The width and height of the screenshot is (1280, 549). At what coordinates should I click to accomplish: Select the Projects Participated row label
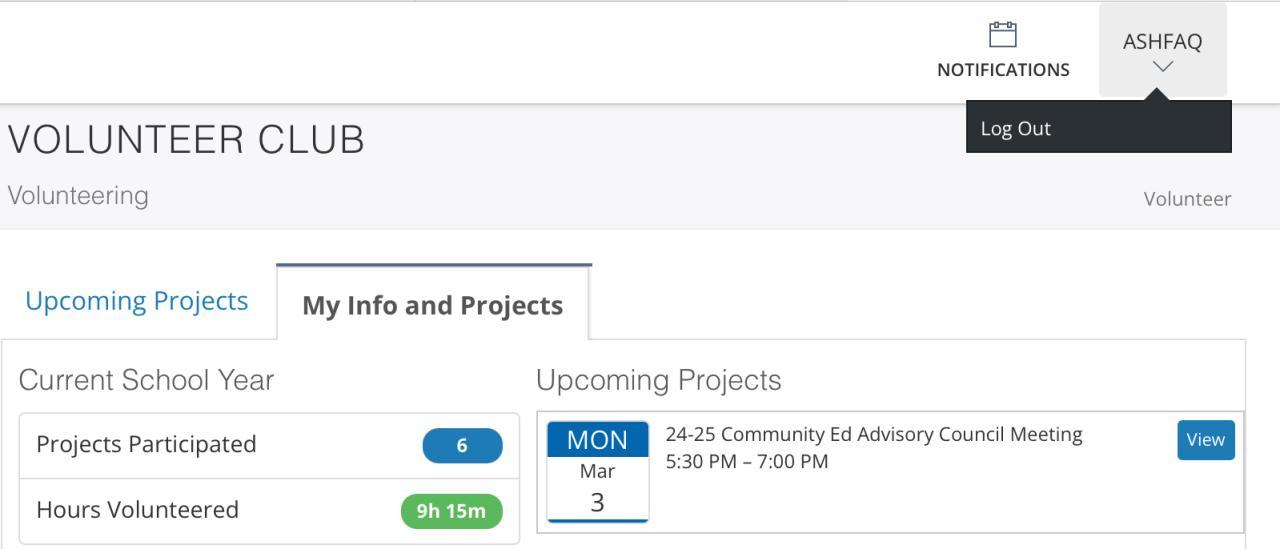[x=146, y=444]
